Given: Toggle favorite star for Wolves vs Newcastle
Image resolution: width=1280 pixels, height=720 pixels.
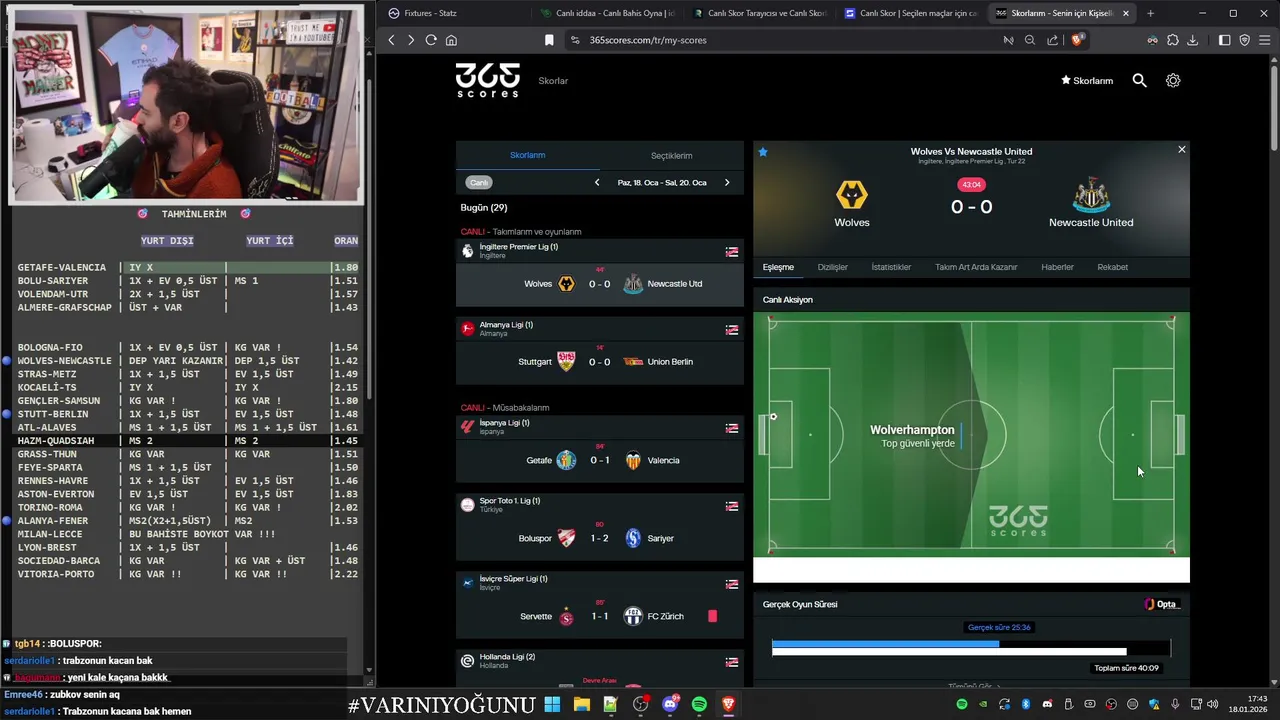Looking at the screenshot, I should point(763,152).
